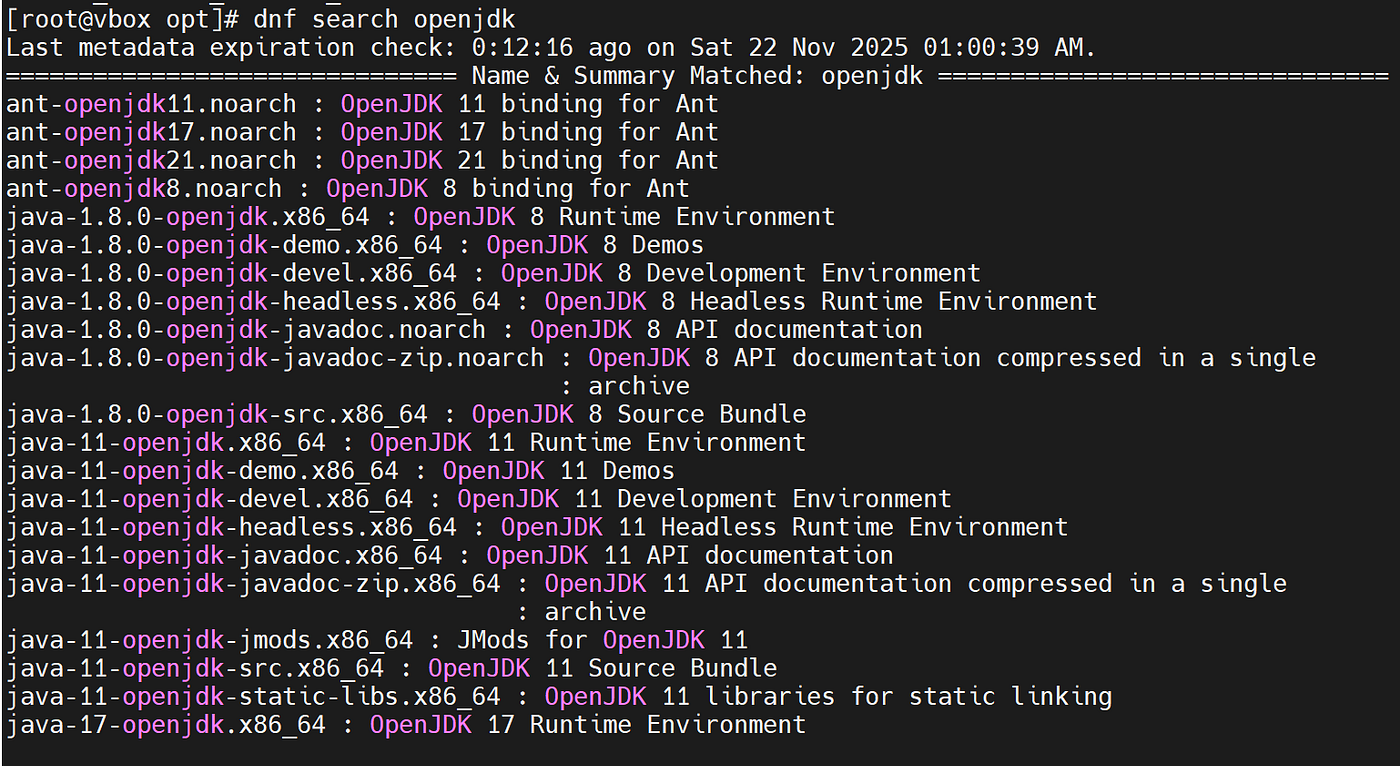The height and width of the screenshot is (766, 1400).
Task: Click the java-11-openjdk-devel.x86_64 package
Action: click(x=209, y=499)
